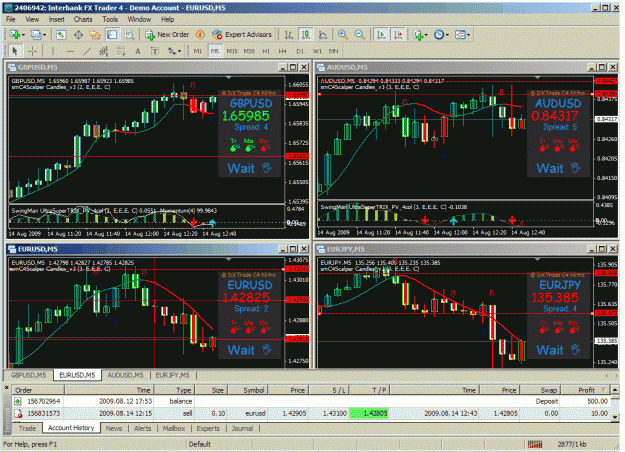Viewport: 625px width, 452px height.
Task: Select the Fibonacci retracement tool
Action: 121,51
